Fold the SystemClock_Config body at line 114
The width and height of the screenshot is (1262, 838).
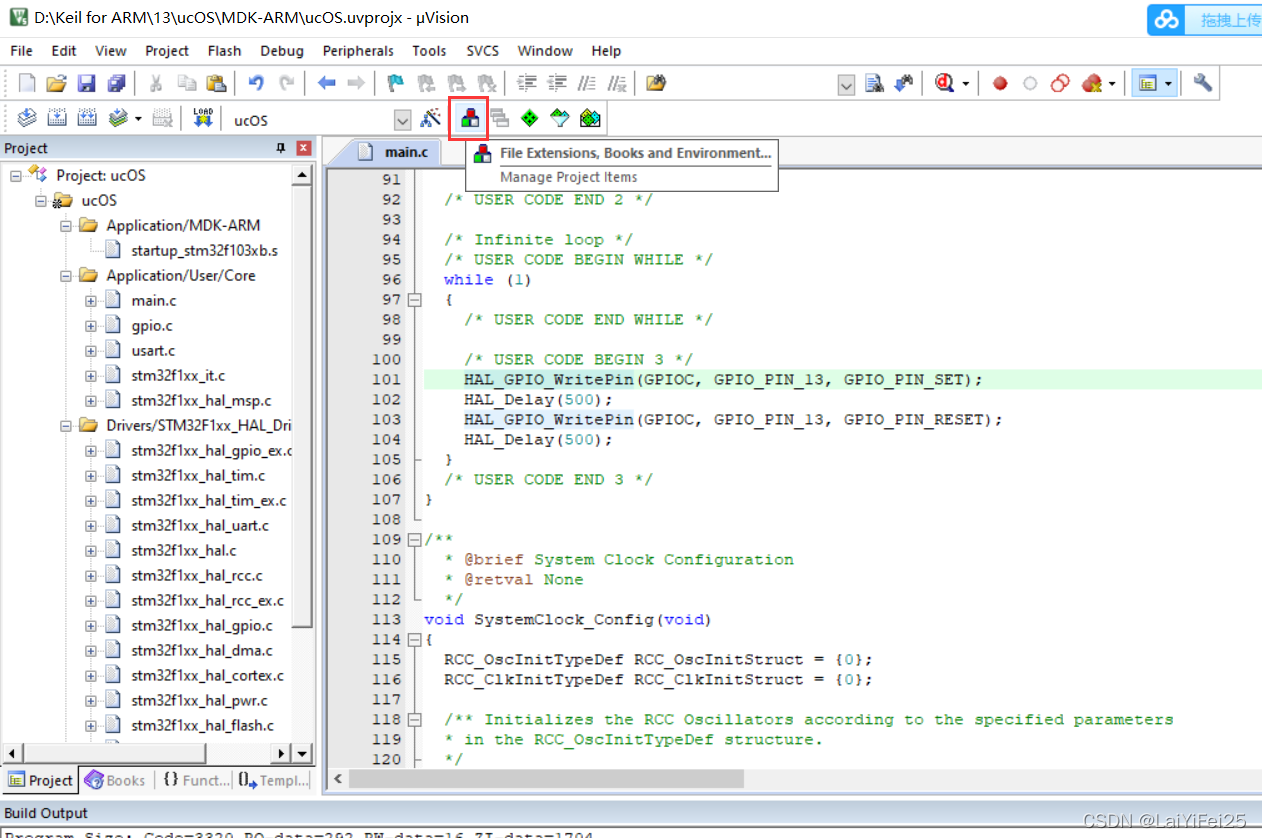pyautogui.click(x=414, y=639)
